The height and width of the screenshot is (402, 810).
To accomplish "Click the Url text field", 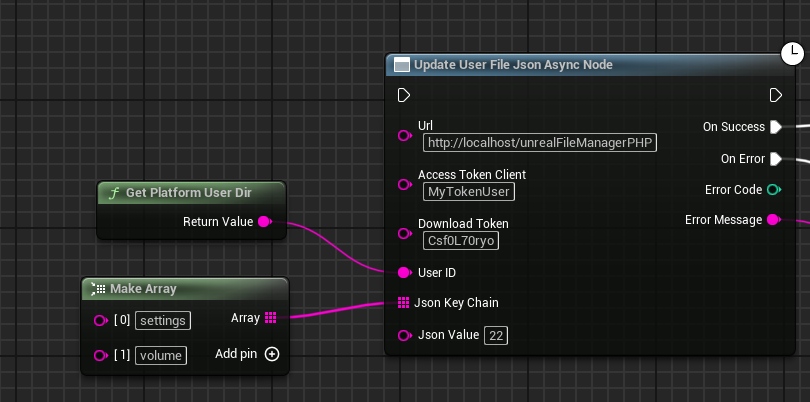I will tap(540, 143).
